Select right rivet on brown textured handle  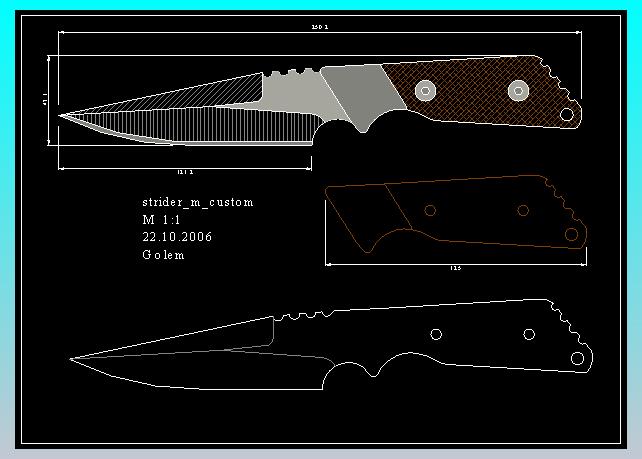point(518,90)
